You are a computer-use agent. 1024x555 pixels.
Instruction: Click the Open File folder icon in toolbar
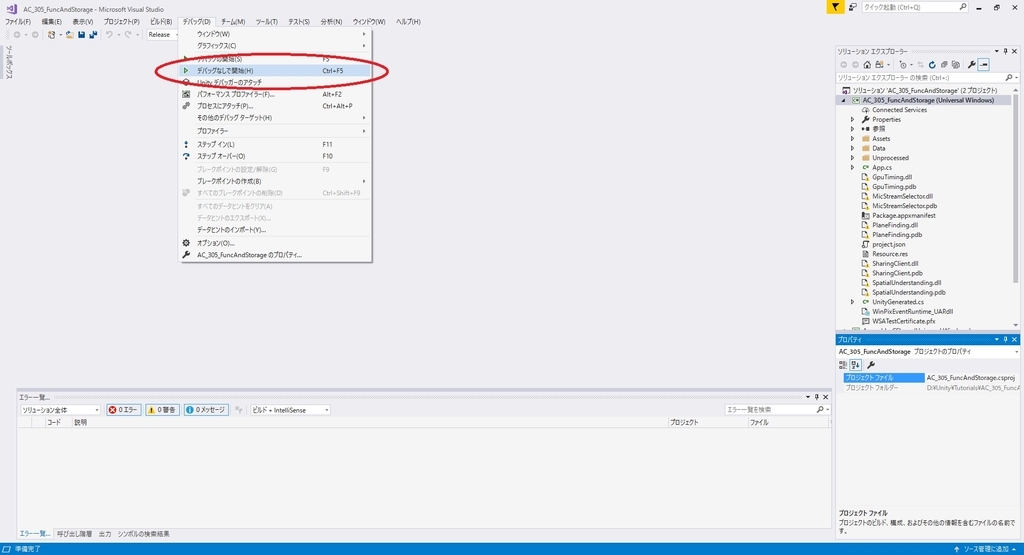tap(69, 35)
